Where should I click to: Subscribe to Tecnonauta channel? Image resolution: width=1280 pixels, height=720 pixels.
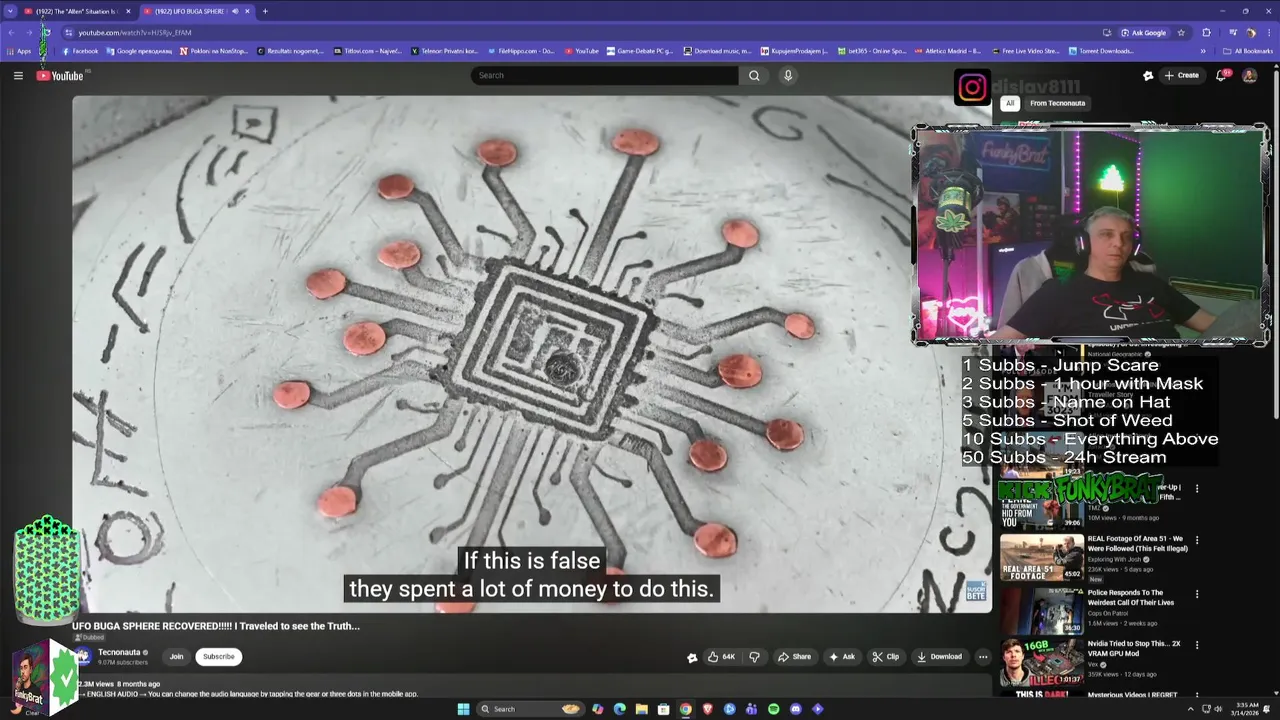point(218,657)
